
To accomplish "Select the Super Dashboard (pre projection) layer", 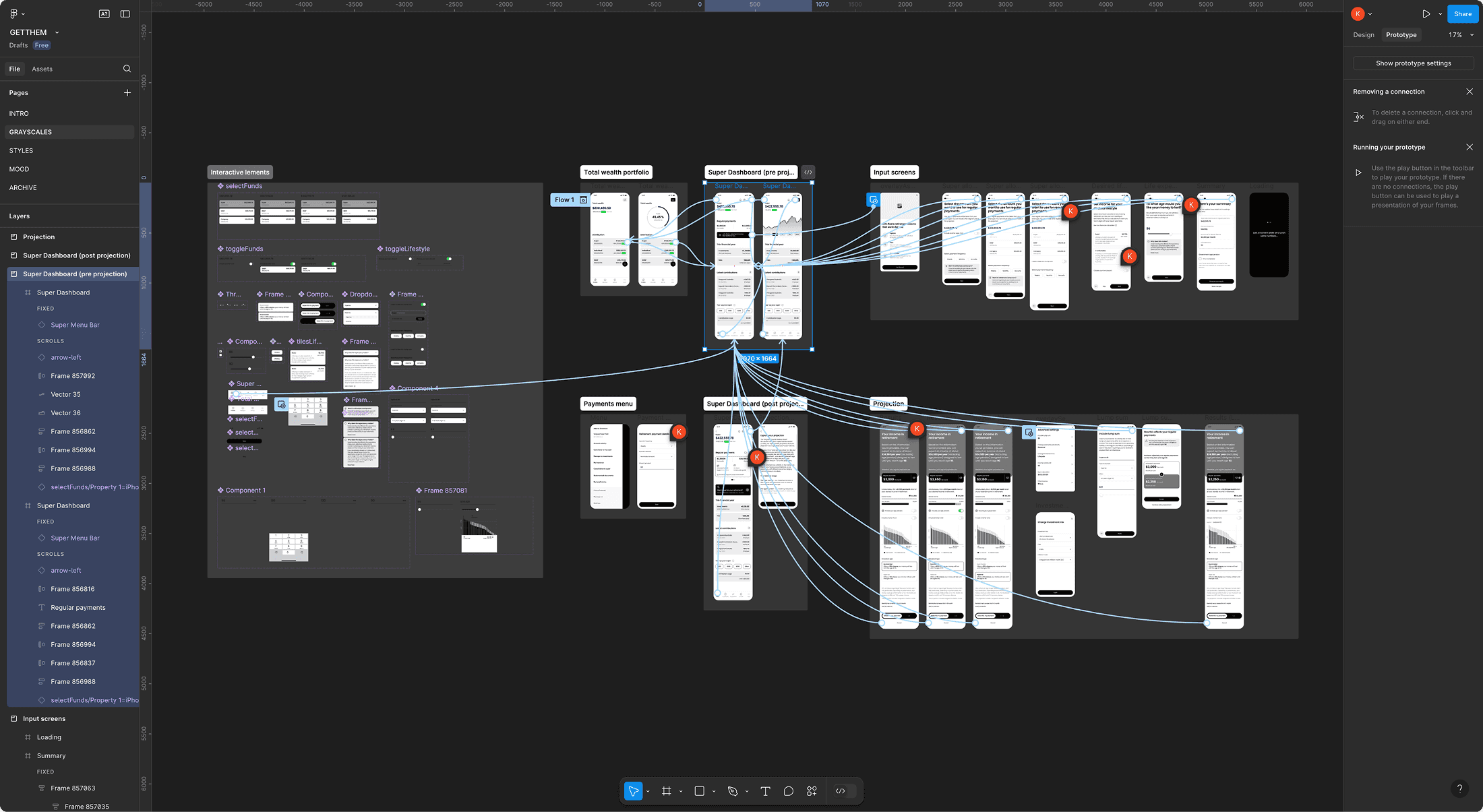I will 73,274.
